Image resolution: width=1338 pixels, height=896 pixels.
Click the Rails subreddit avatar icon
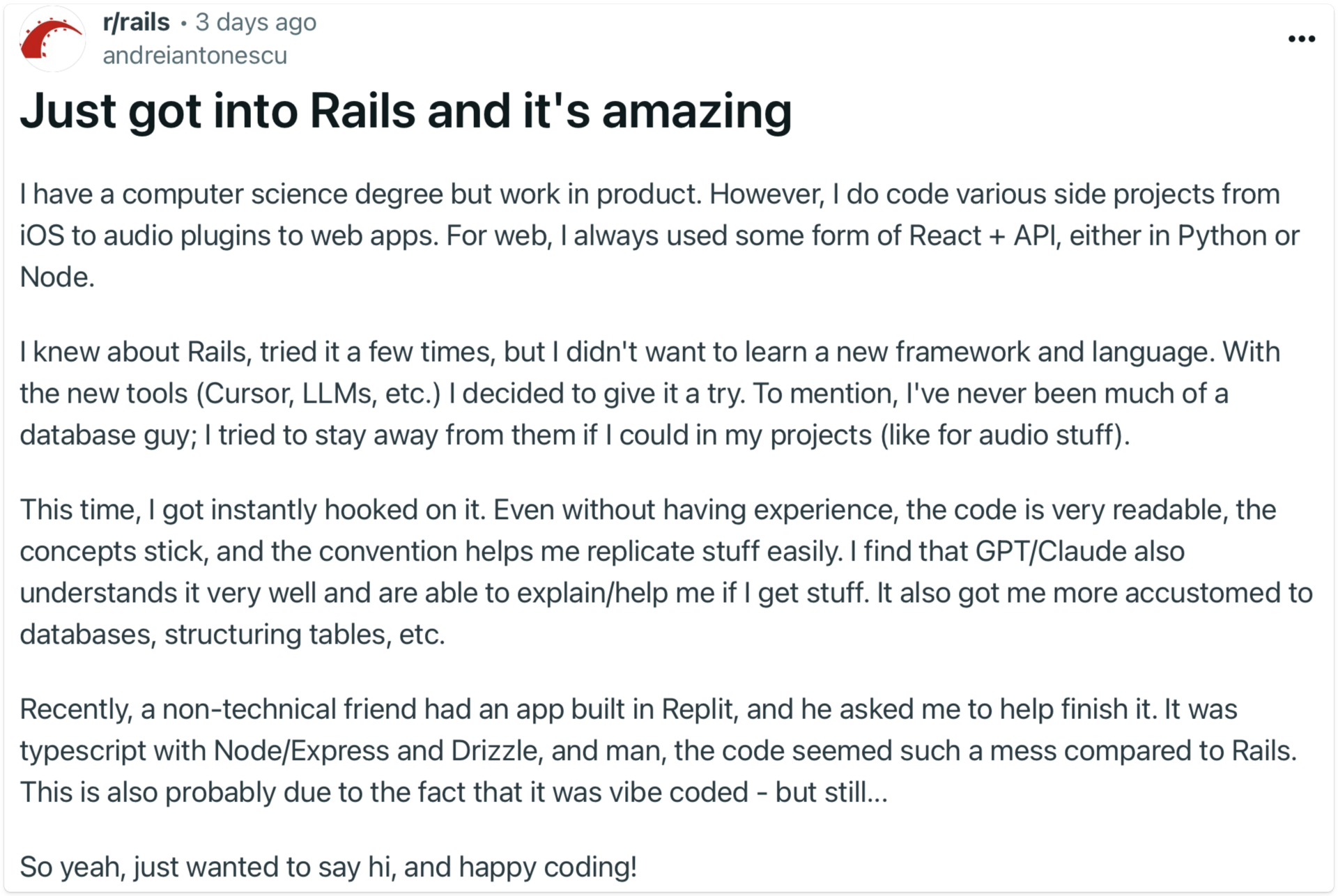[52, 39]
